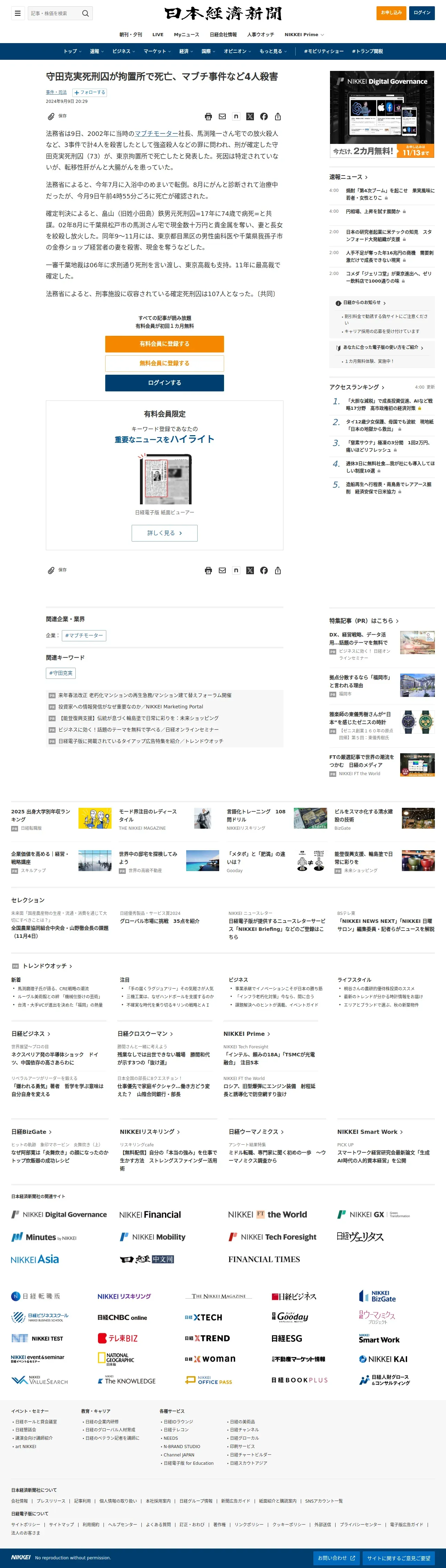Click the X share icon beneath the 詳しく見る box
The height and width of the screenshot is (1568, 446).
click(250, 570)
